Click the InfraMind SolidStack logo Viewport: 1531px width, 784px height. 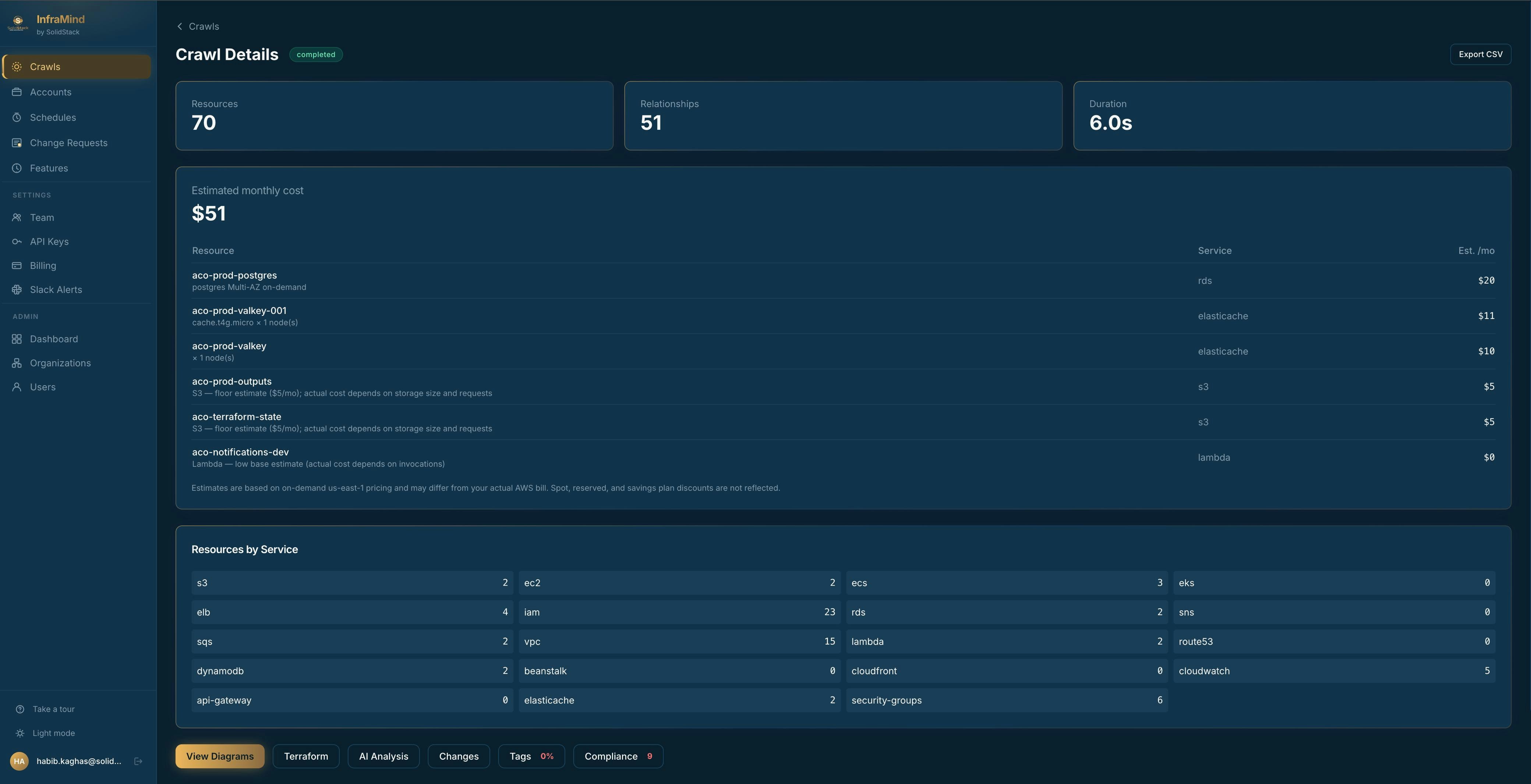pos(18,23)
